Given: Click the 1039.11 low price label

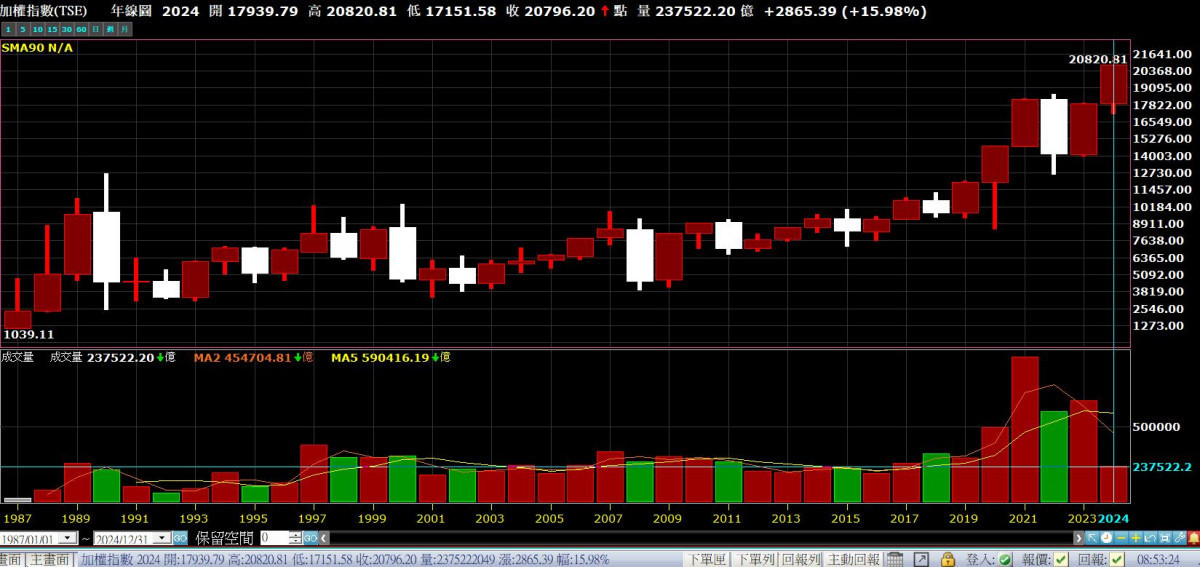Looking at the screenshot, I should click(27, 334).
